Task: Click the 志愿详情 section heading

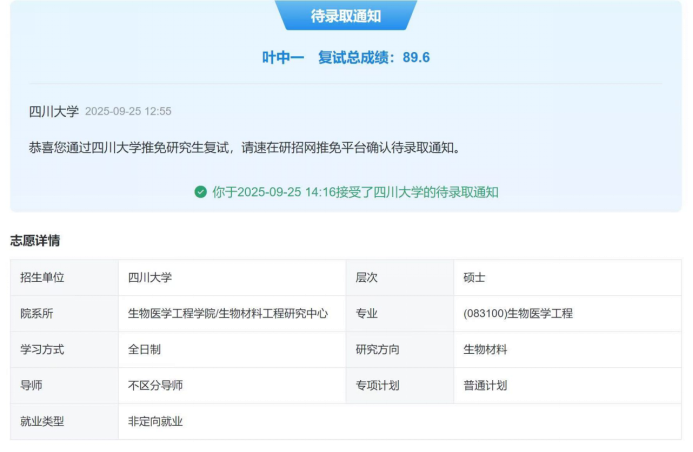Action: tap(35, 241)
